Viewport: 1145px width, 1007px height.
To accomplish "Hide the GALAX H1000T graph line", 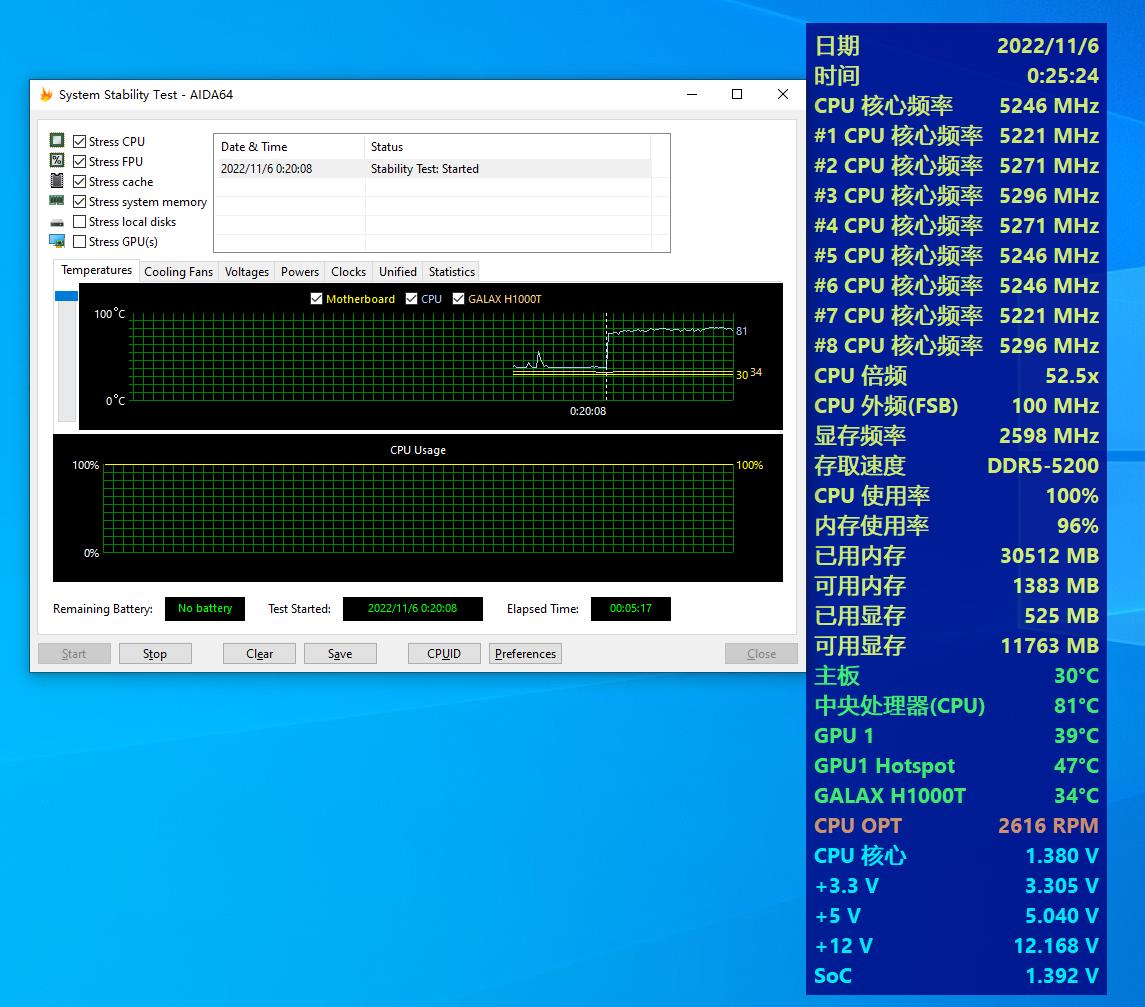I will [x=459, y=299].
